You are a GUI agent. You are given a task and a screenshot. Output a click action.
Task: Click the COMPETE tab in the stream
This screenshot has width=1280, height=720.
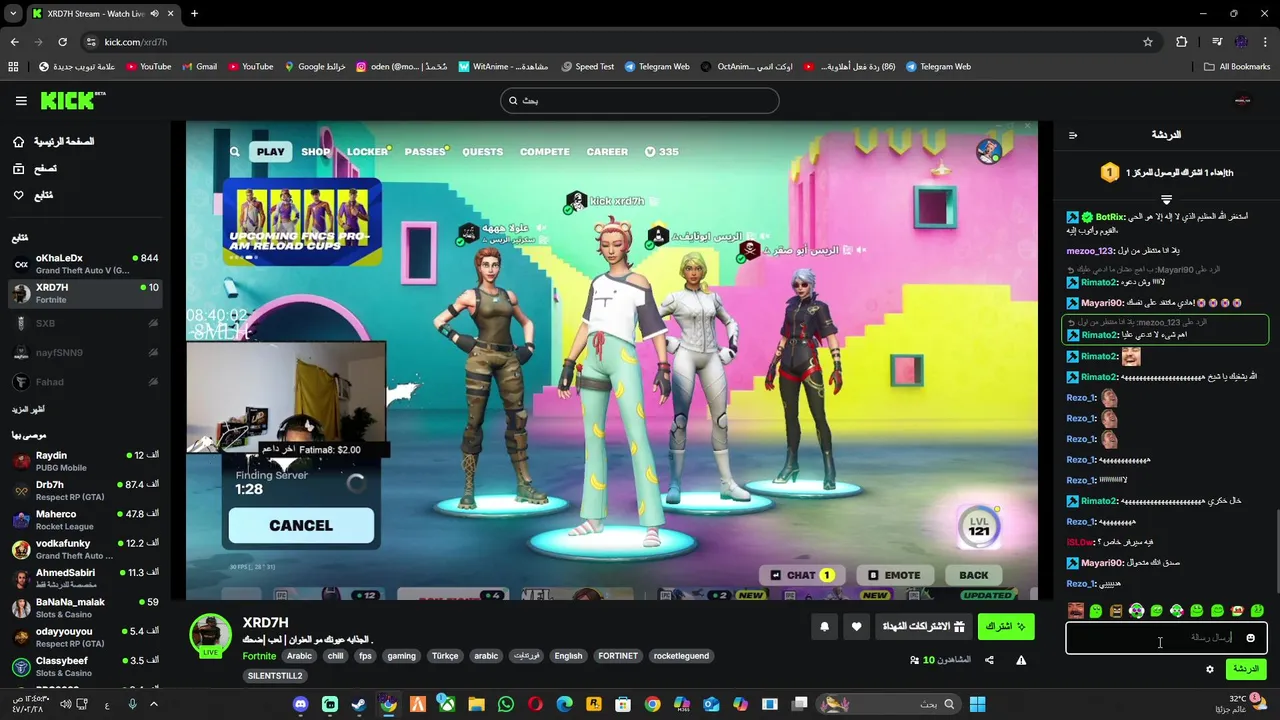(x=545, y=152)
